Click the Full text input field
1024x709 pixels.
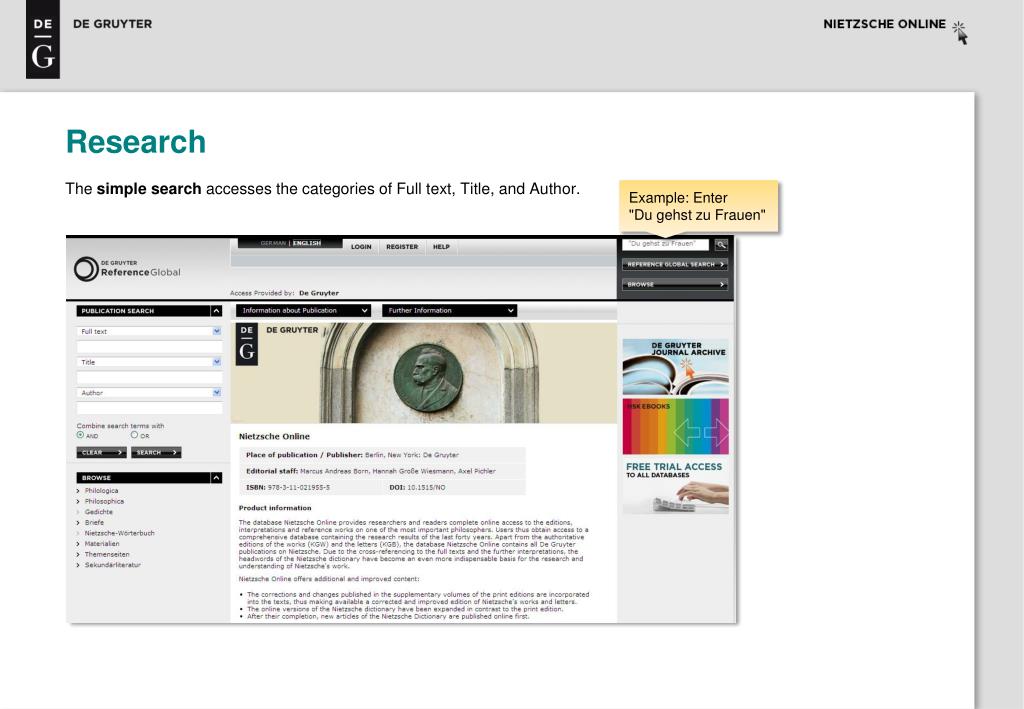click(x=150, y=347)
